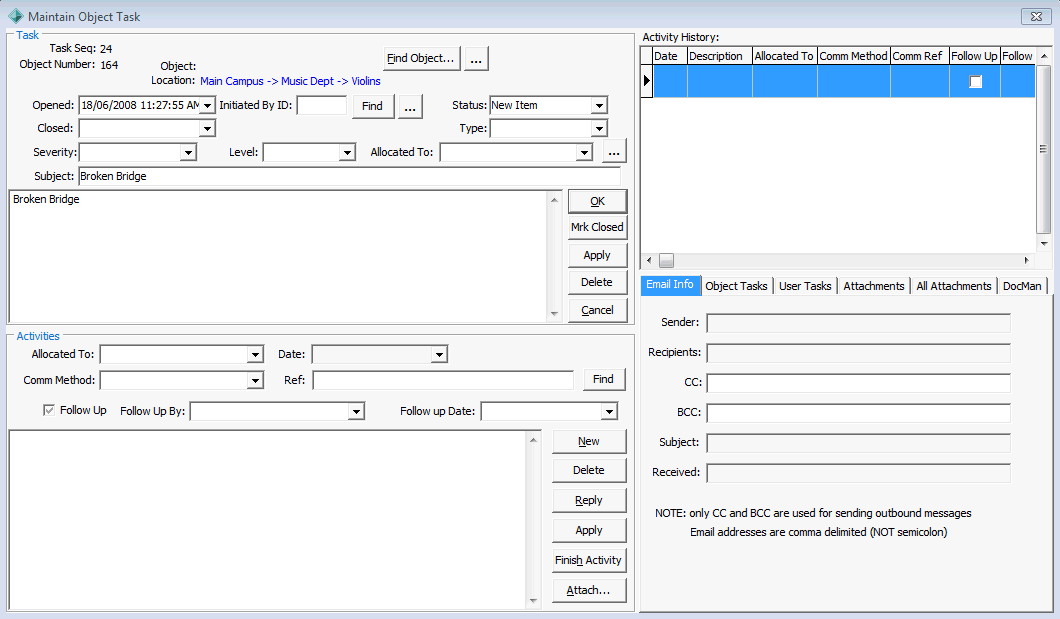Click the Ref input field
This screenshot has width=1060, height=619.
click(443, 380)
